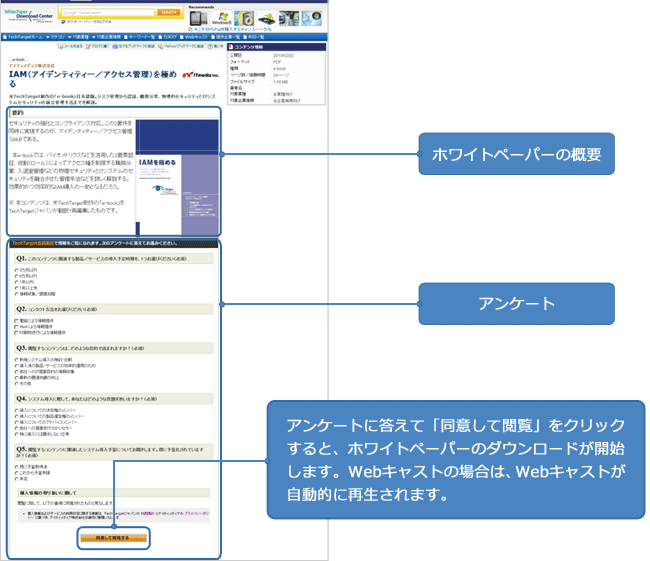Click the アイティメディア株式会社 company link
650x561 pixels.
(x=32, y=66)
